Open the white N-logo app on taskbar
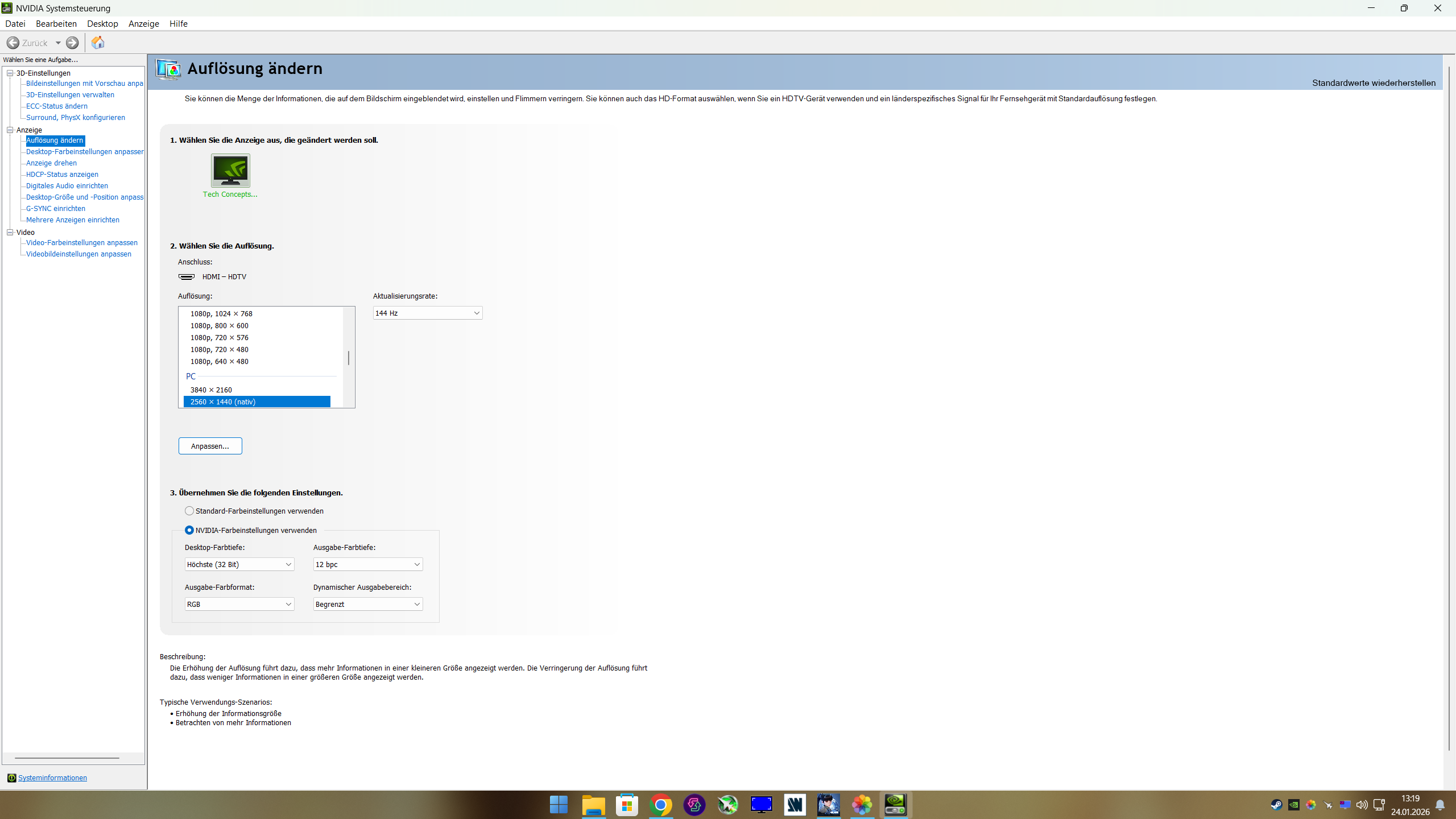Viewport: 1456px width, 819px height. pyautogui.click(x=795, y=805)
